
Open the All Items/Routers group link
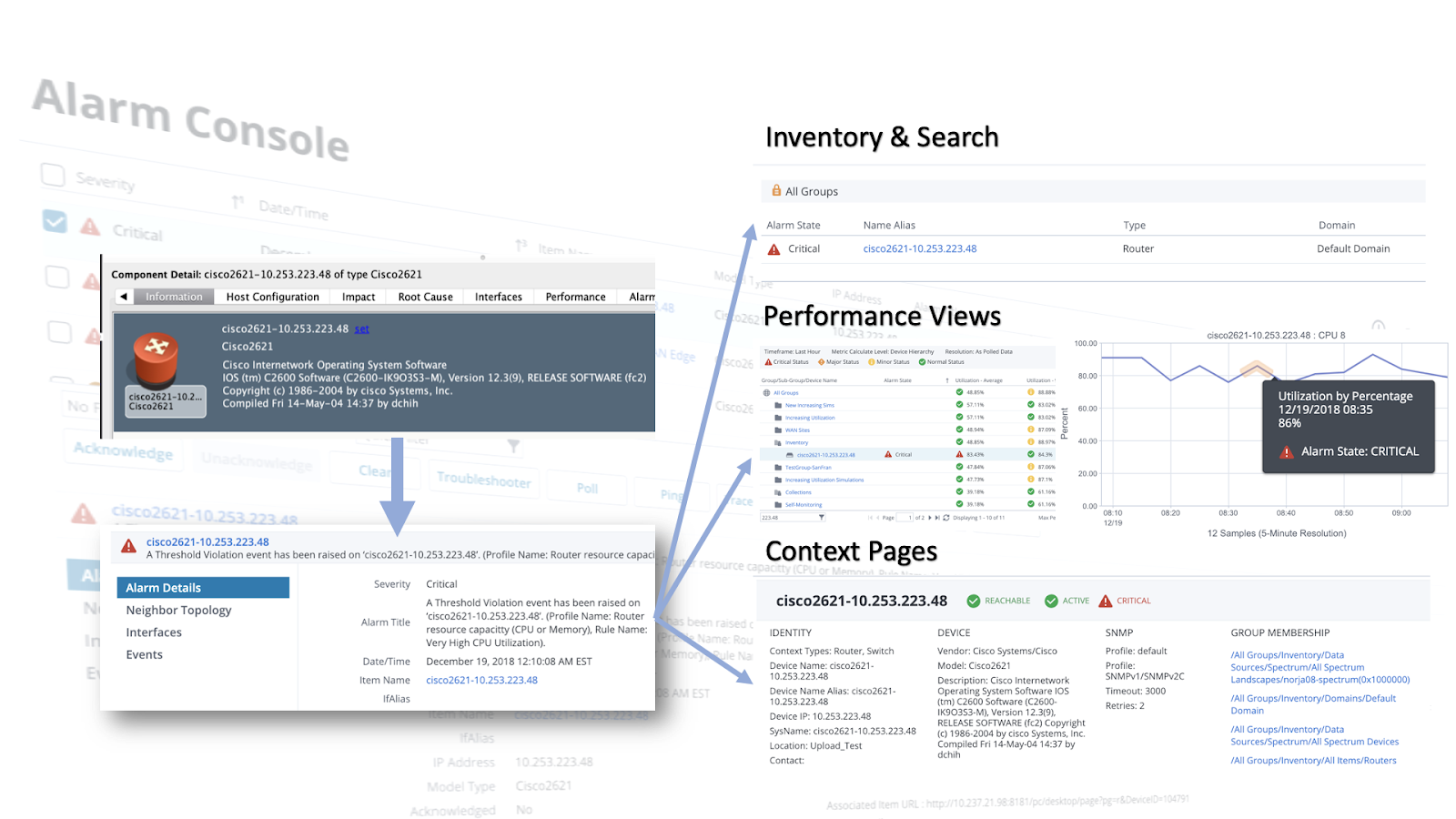(1313, 761)
